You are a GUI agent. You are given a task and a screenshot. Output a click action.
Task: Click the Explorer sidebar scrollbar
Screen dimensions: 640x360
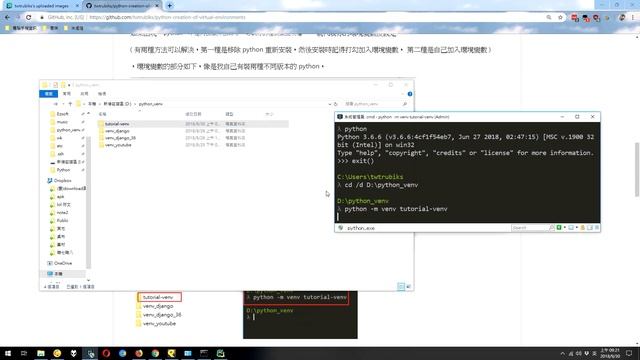coord(88,202)
